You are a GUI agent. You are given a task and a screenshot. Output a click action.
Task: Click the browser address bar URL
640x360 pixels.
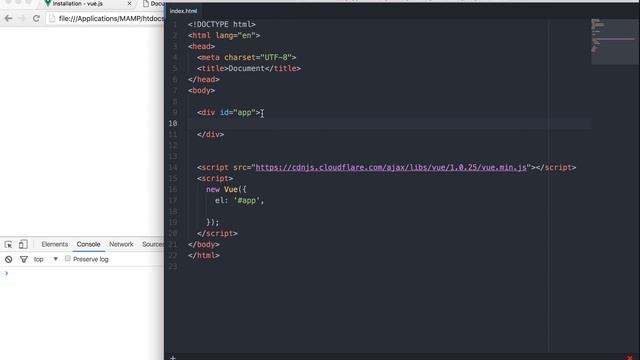[x=111, y=18]
